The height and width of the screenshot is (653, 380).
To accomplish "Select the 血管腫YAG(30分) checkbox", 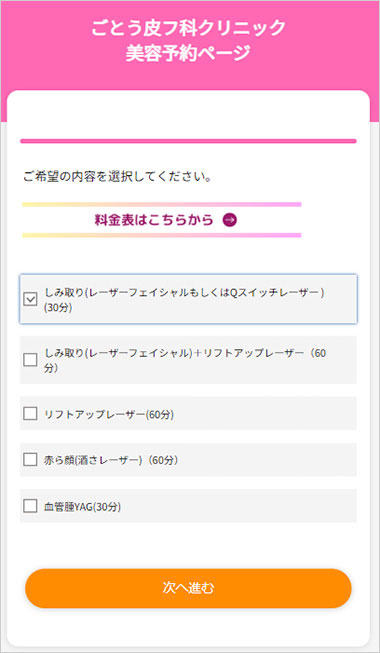I will point(30,506).
